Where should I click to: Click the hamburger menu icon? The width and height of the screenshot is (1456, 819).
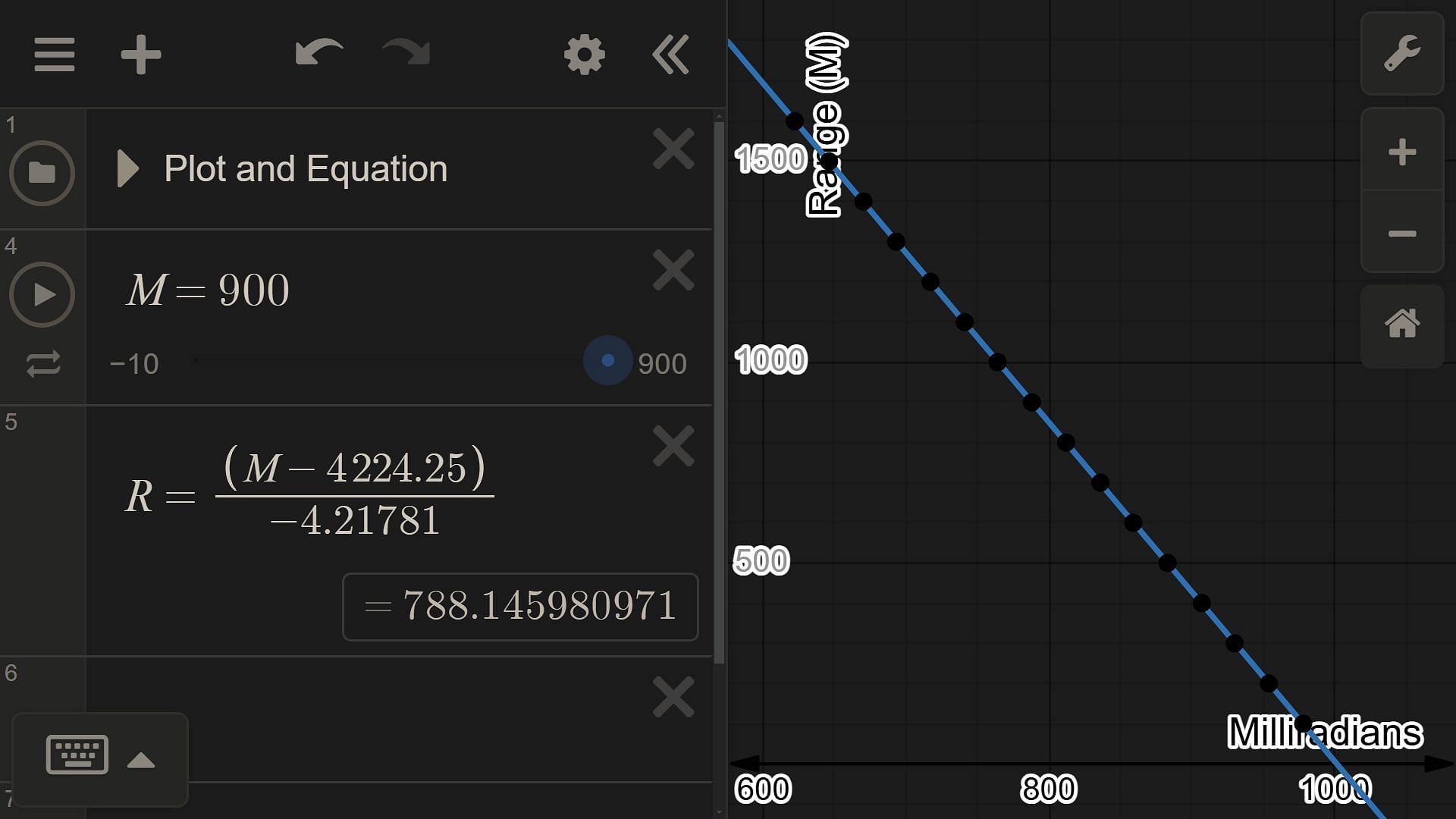pos(54,54)
